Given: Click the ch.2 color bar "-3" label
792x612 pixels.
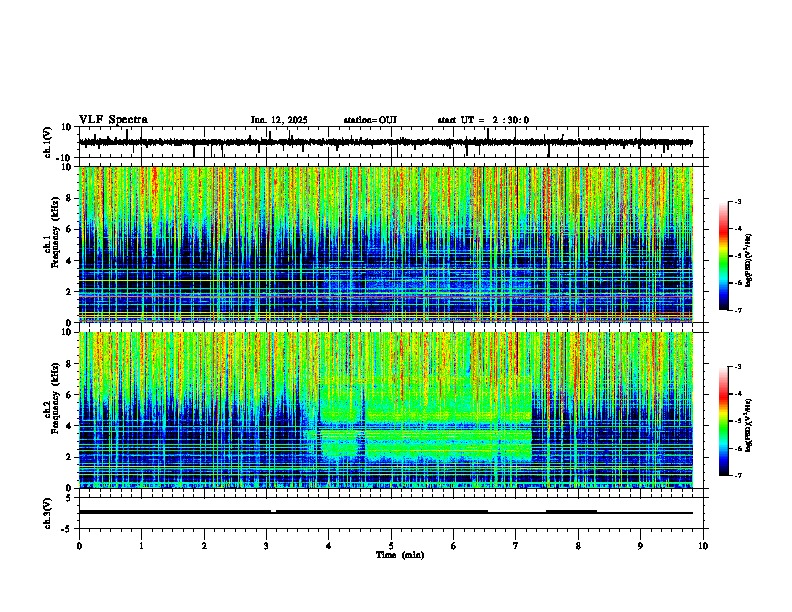Looking at the screenshot, I should 737,367.
